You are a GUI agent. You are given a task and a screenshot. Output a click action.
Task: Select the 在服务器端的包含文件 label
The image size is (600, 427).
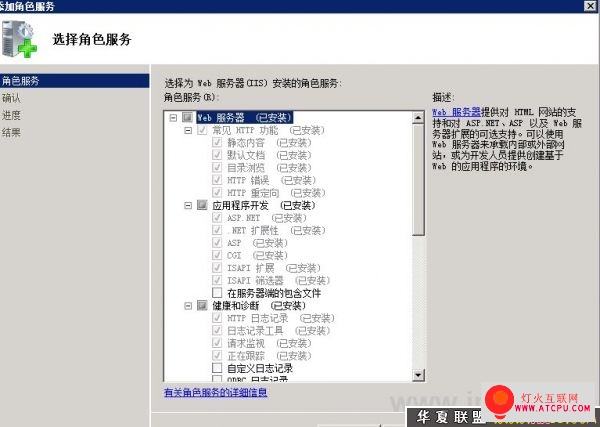click(274, 293)
